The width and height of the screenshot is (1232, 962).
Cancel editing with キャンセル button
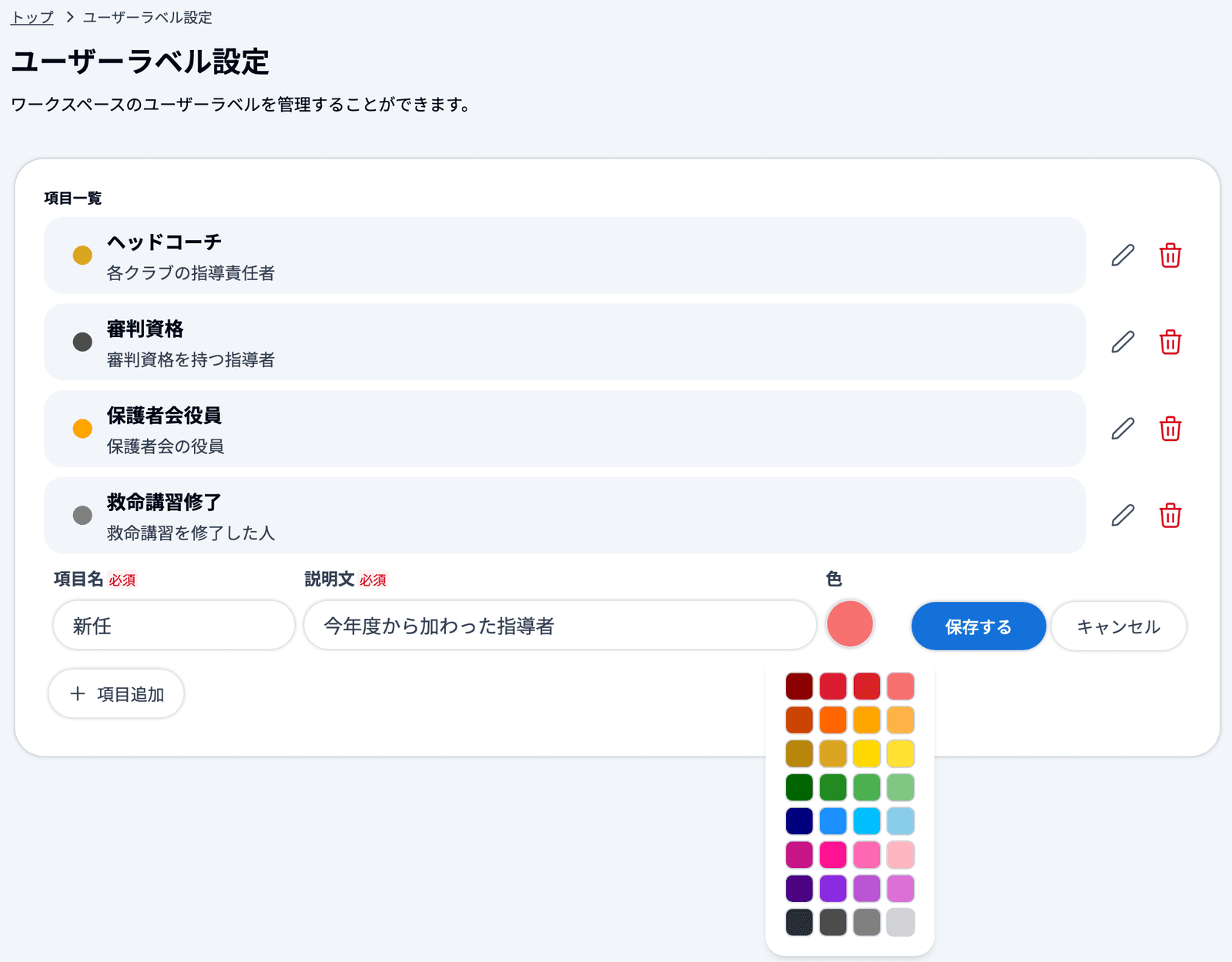point(1119,626)
